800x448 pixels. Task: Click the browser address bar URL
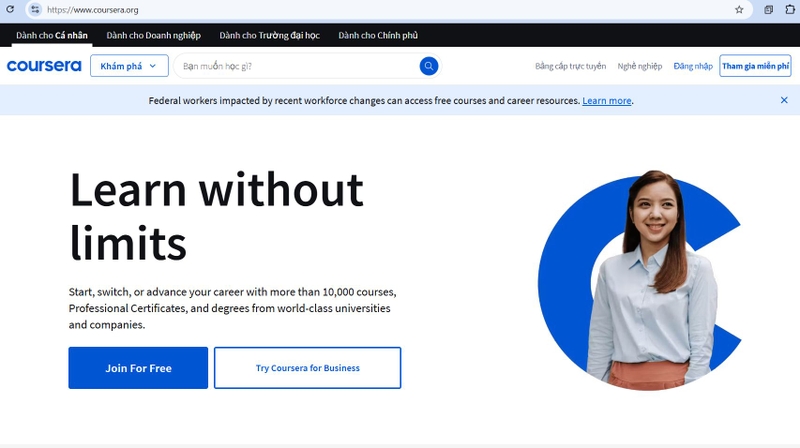pyautogui.click(x=93, y=10)
